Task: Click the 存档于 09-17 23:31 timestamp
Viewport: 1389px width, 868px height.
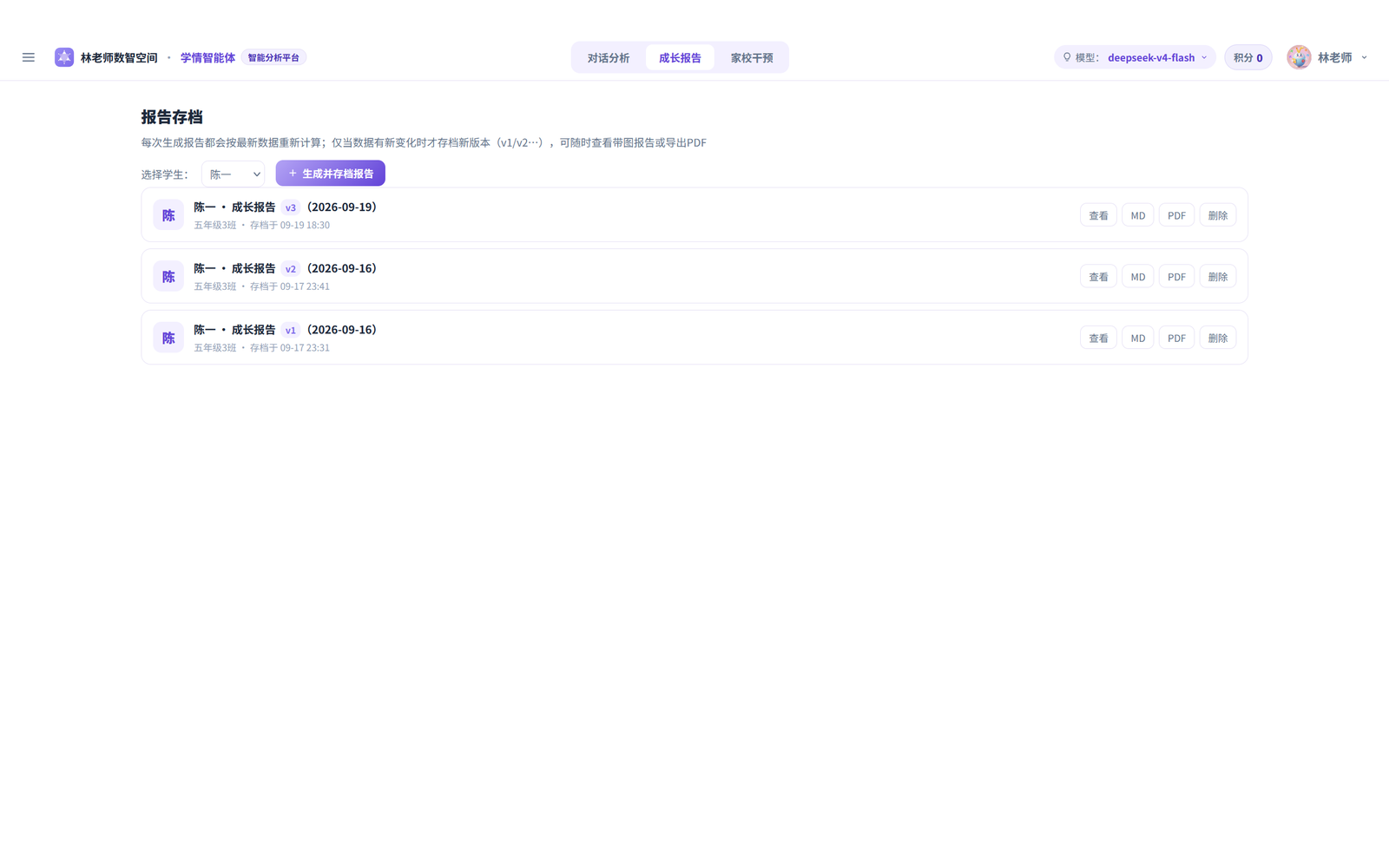Action: coord(290,348)
